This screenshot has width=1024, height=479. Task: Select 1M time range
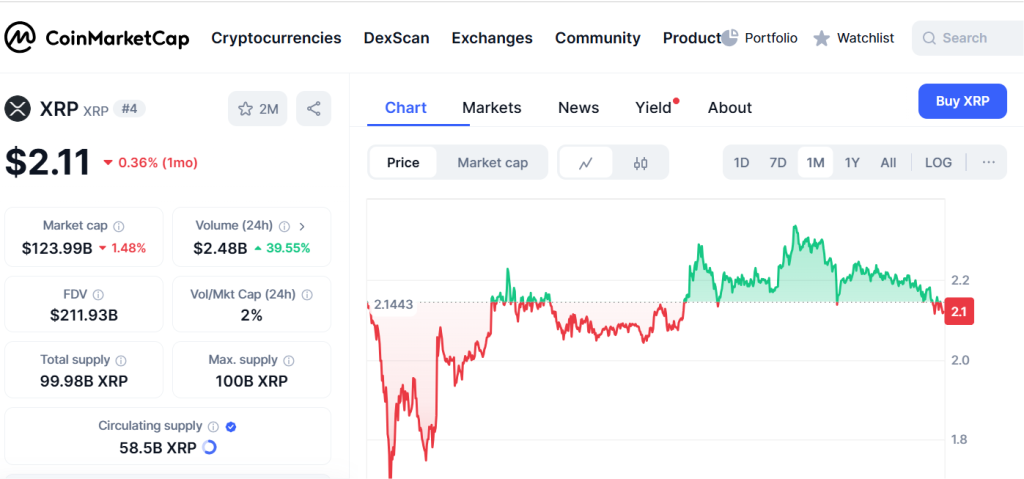(815, 163)
